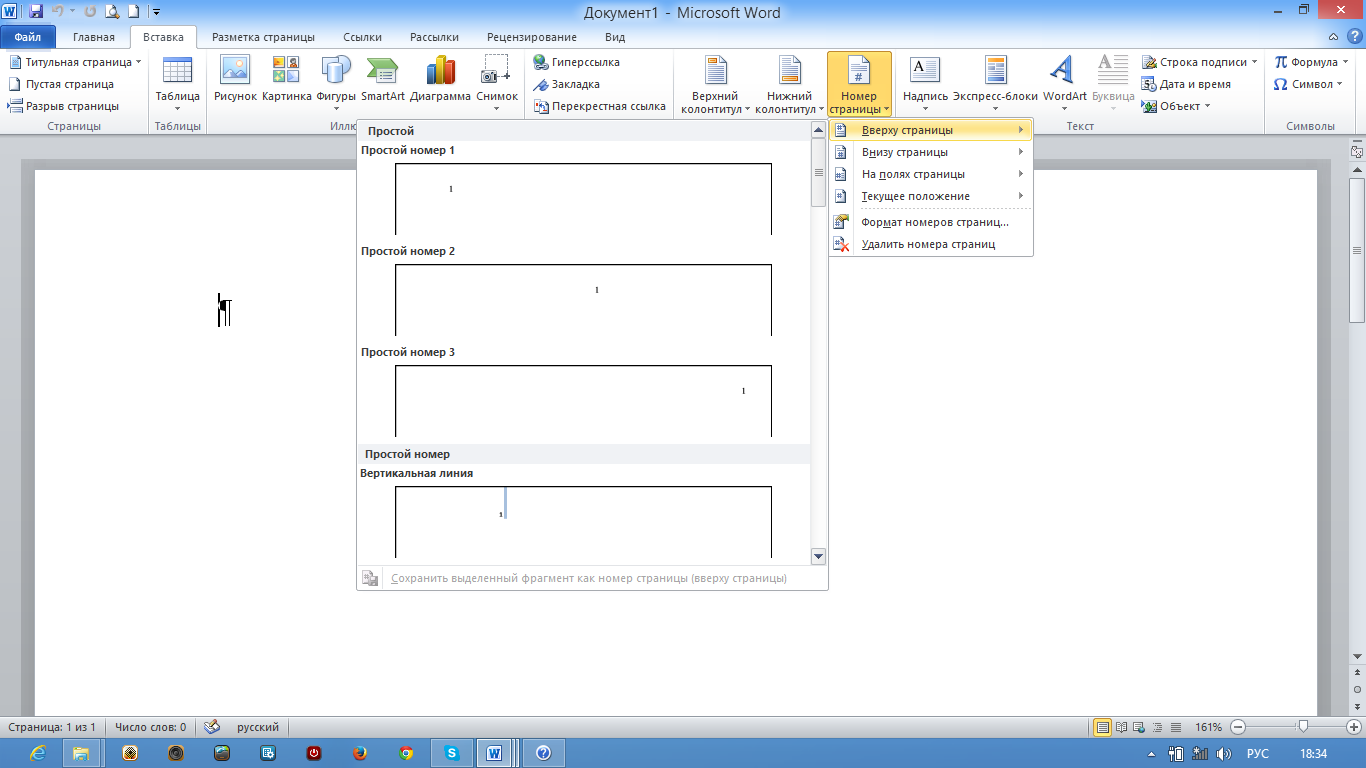
Task: Open Картинка clip art tool
Action: pos(287,80)
